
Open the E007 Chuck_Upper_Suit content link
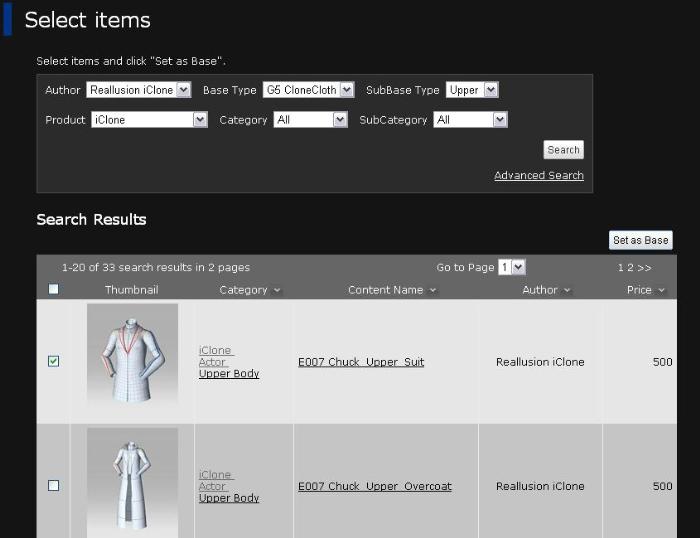coord(361,362)
